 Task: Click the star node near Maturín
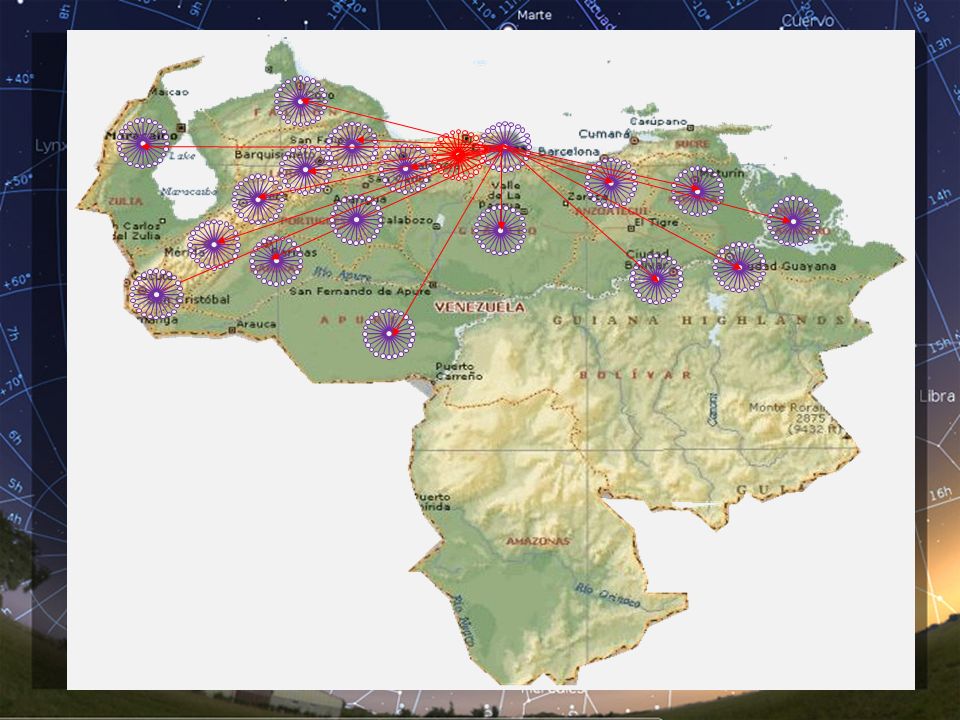click(697, 191)
